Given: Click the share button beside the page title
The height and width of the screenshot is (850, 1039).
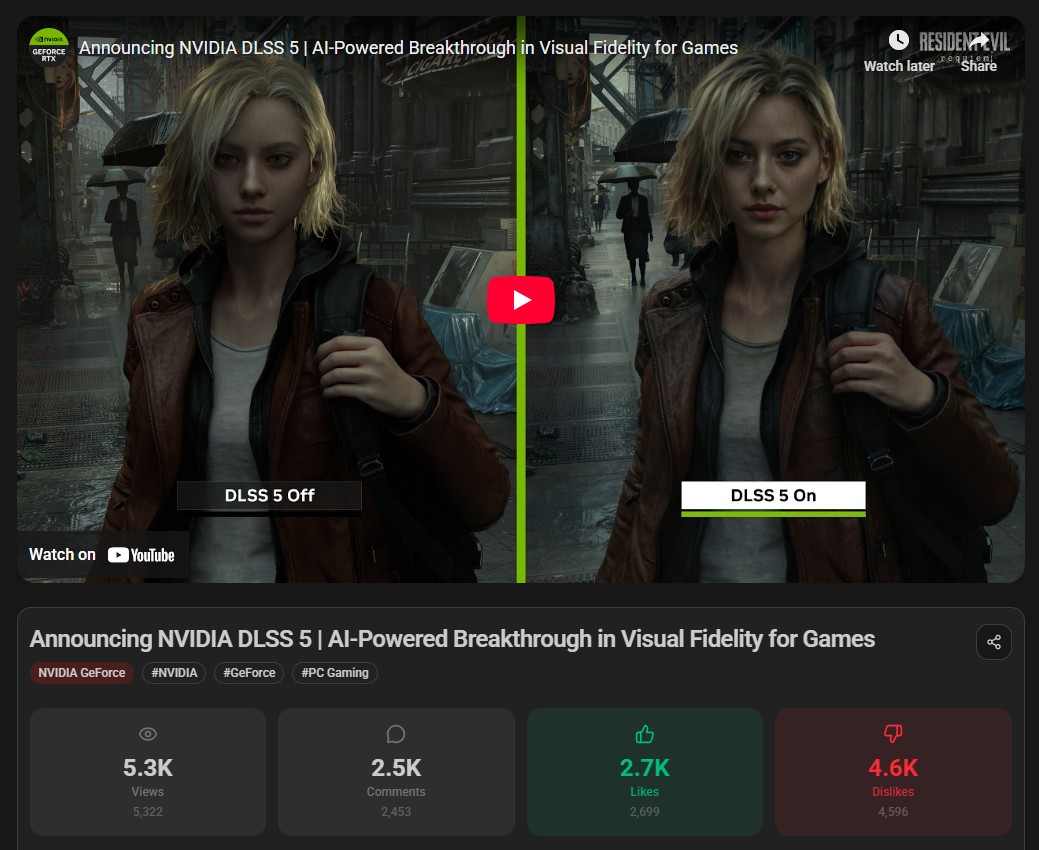Looking at the screenshot, I should pyautogui.click(x=993, y=641).
